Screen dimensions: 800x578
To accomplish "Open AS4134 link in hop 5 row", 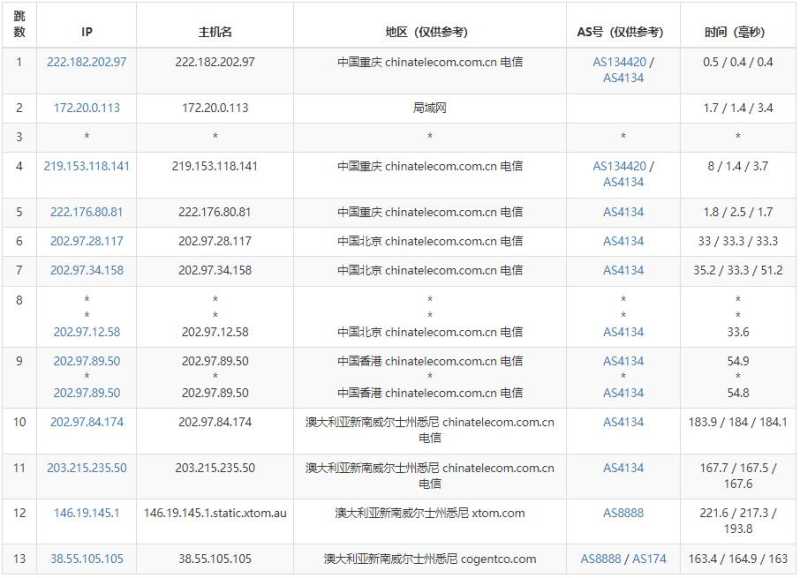I will (x=623, y=212).
